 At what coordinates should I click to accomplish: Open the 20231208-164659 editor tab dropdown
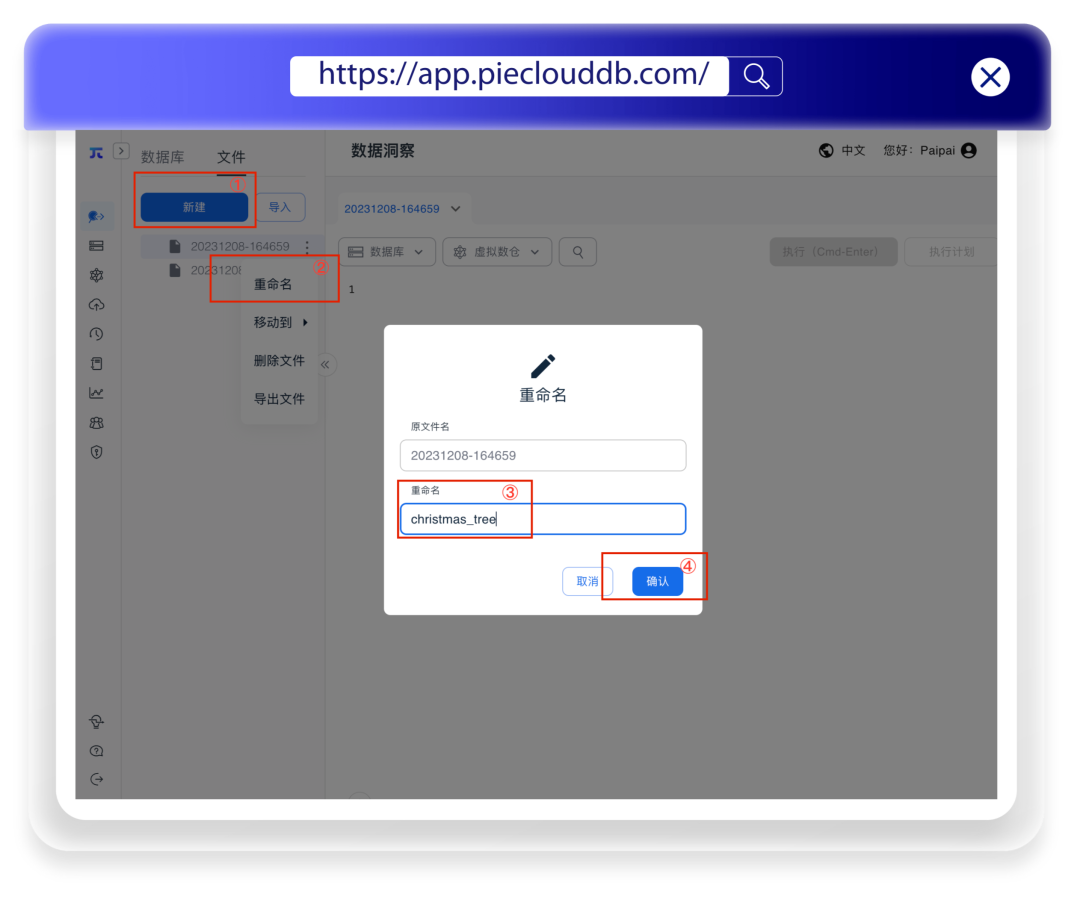pyautogui.click(x=456, y=209)
